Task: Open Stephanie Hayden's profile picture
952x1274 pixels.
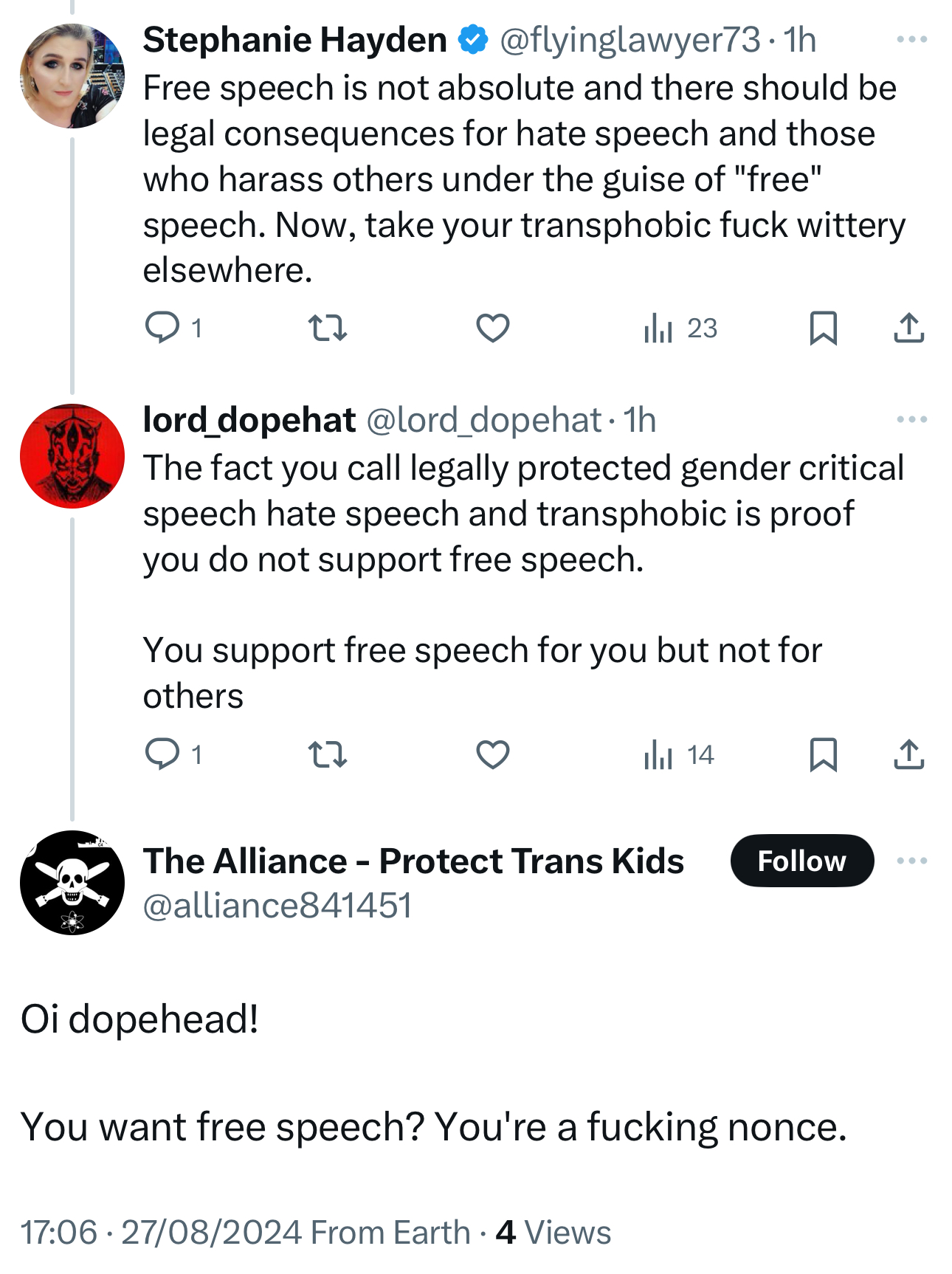Action: (x=72, y=76)
